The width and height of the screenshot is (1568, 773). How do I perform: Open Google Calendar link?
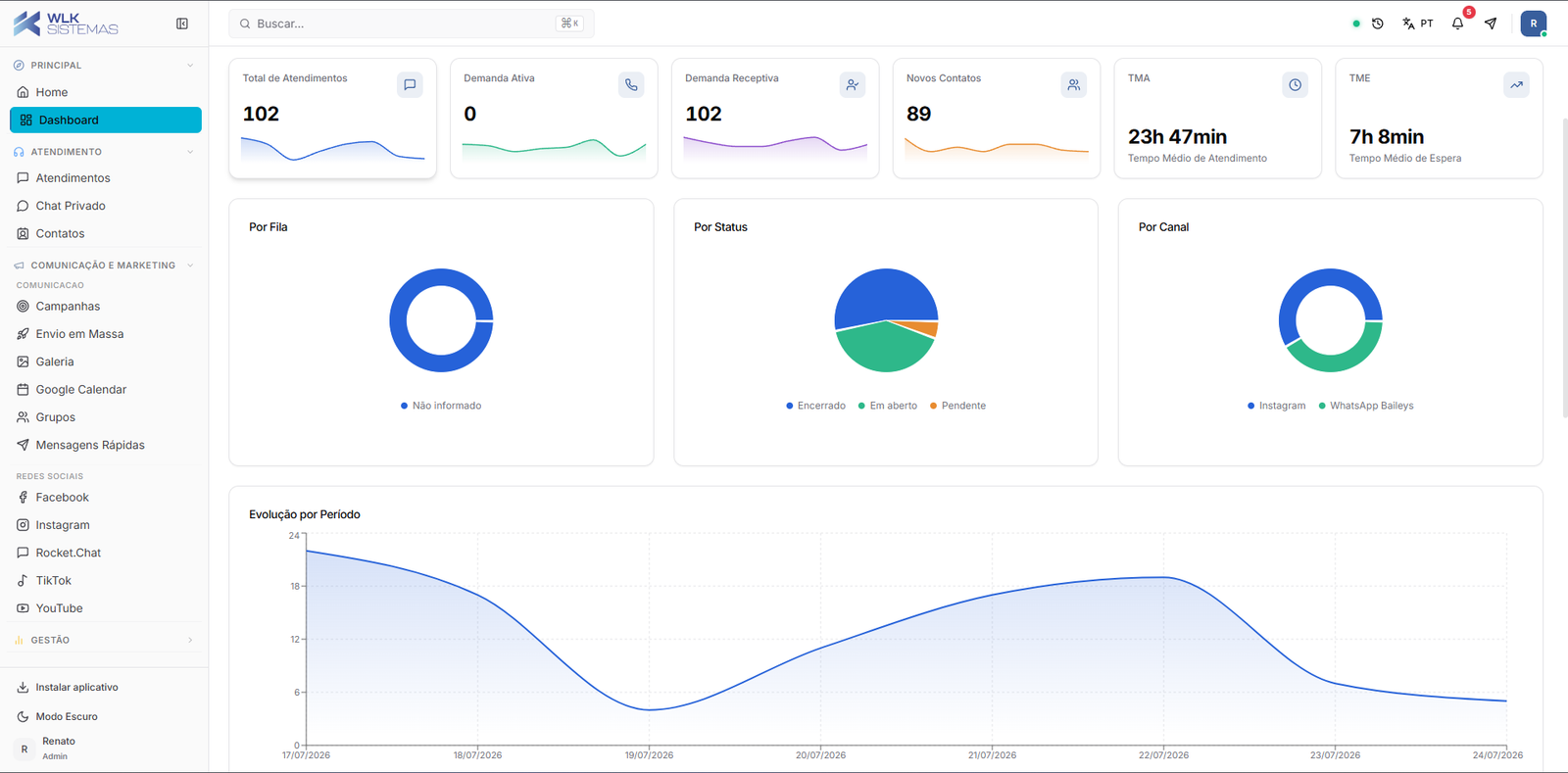click(x=106, y=389)
